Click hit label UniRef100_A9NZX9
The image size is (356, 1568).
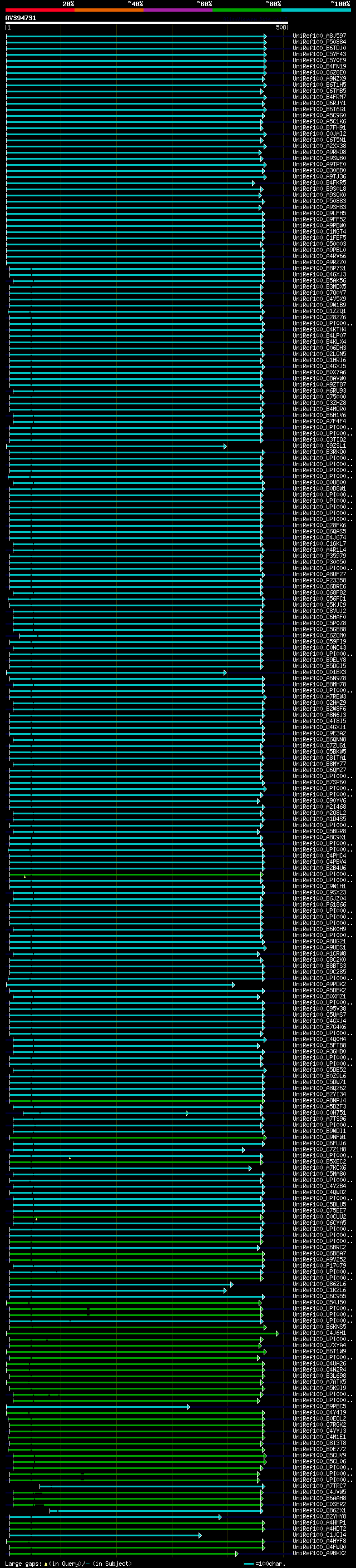click(319, 78)
